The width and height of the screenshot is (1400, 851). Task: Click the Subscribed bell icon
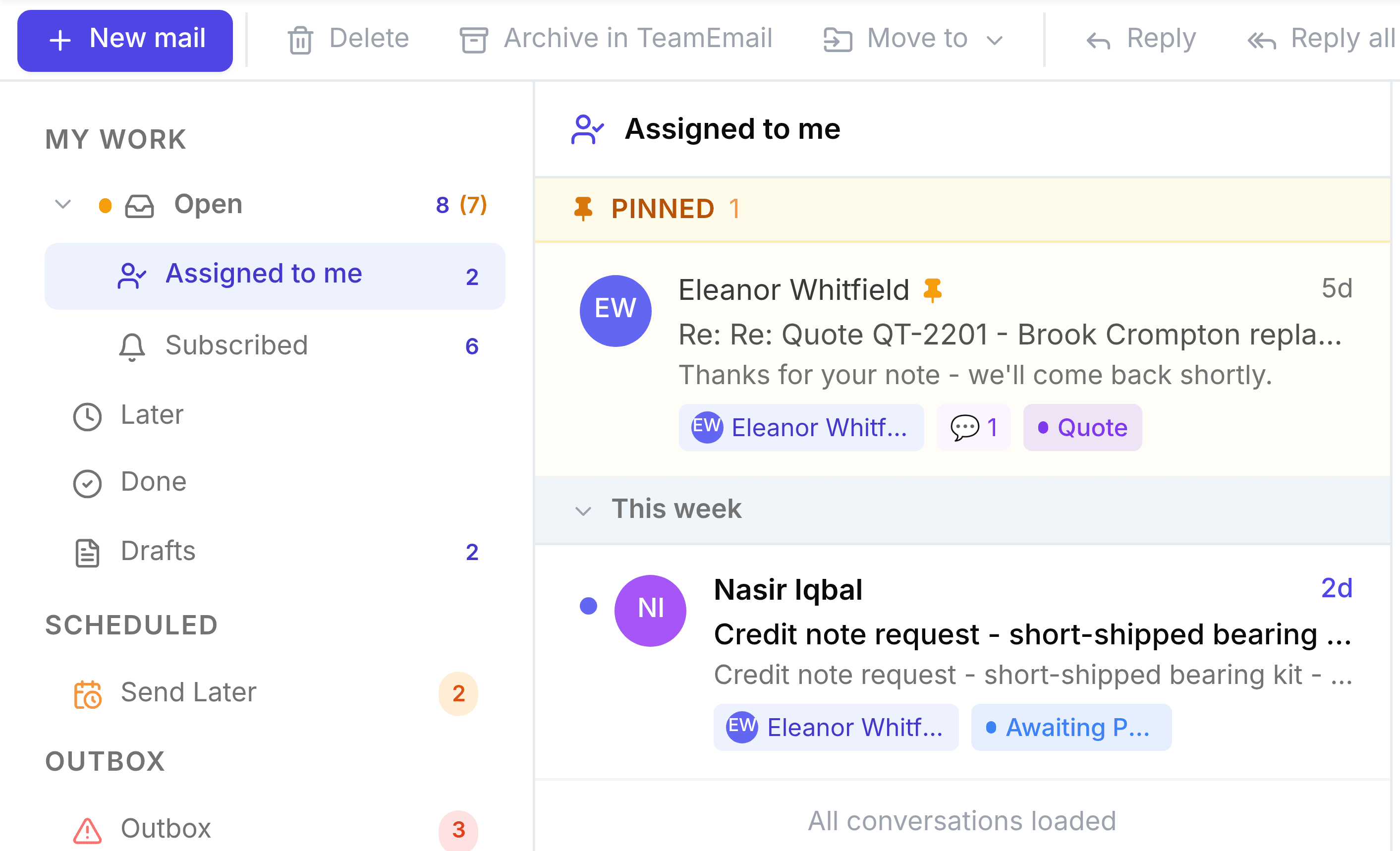click(132, 346)
